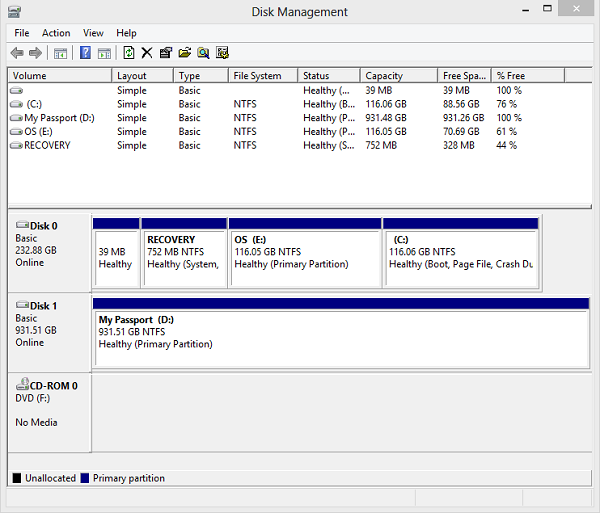This screenshot has height=513, width=600.
Task: Click the blue Primary partition legend swatch
Action: 85,478
